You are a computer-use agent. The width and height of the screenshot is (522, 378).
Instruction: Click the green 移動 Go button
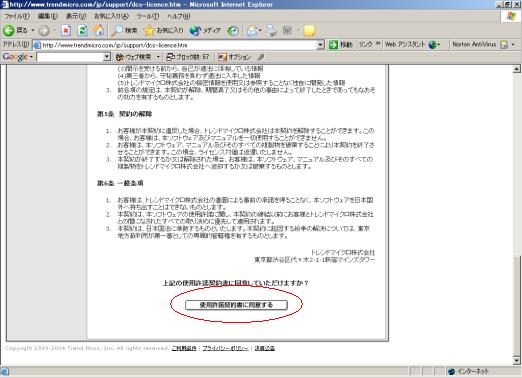pos(340,44)
